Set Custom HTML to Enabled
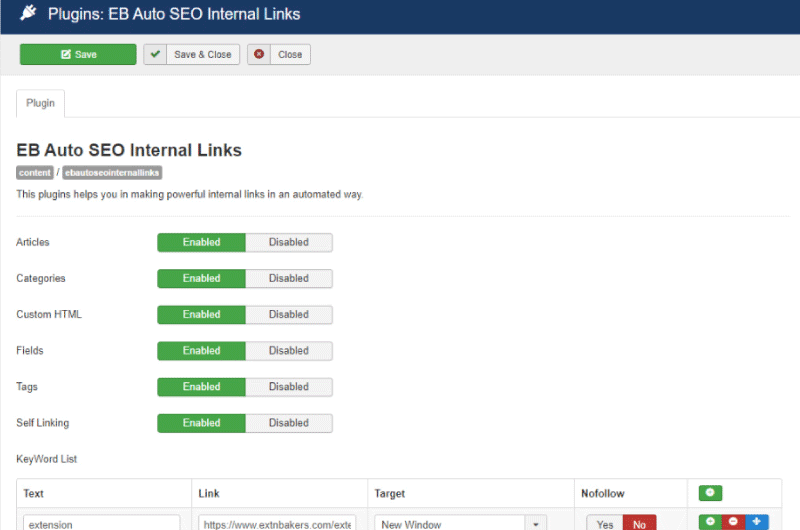Image resolution: width=800 pixels, height=530 pixels. [202, 315]
